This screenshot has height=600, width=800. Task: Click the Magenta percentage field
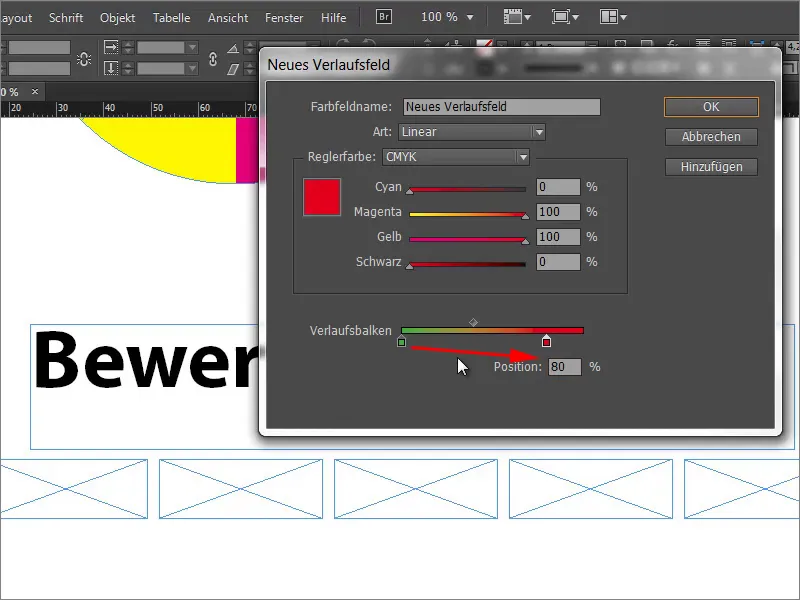click(558, 212)
